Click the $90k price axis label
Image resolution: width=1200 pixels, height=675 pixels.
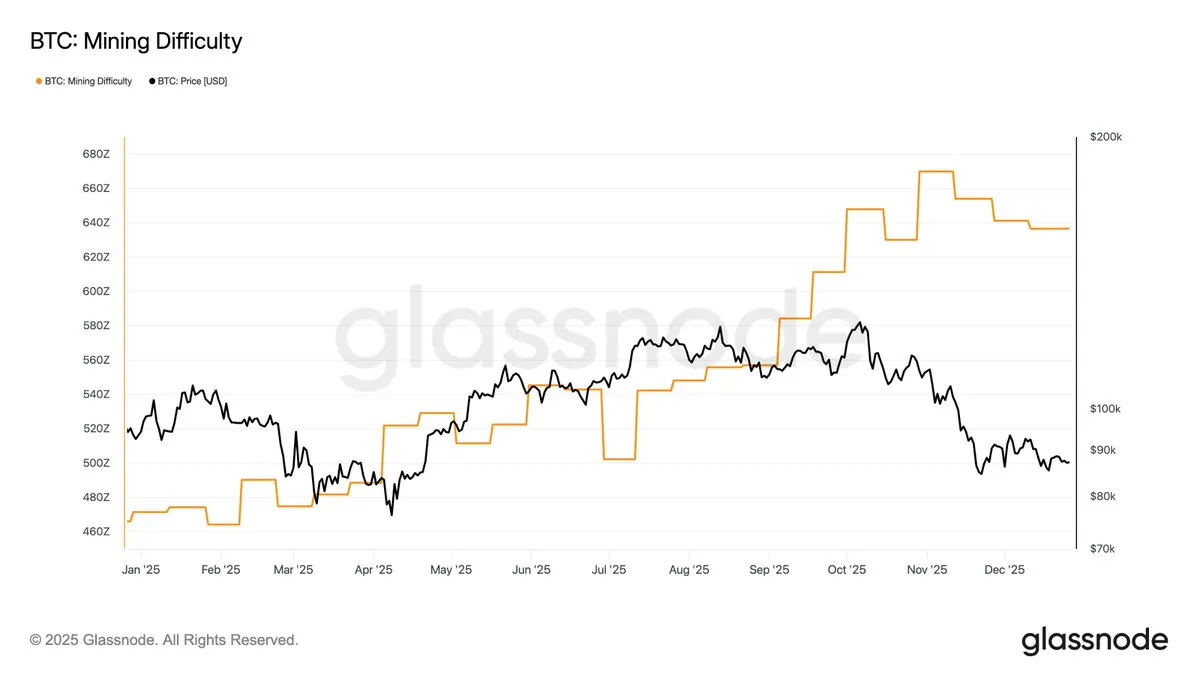(1102, 450)
